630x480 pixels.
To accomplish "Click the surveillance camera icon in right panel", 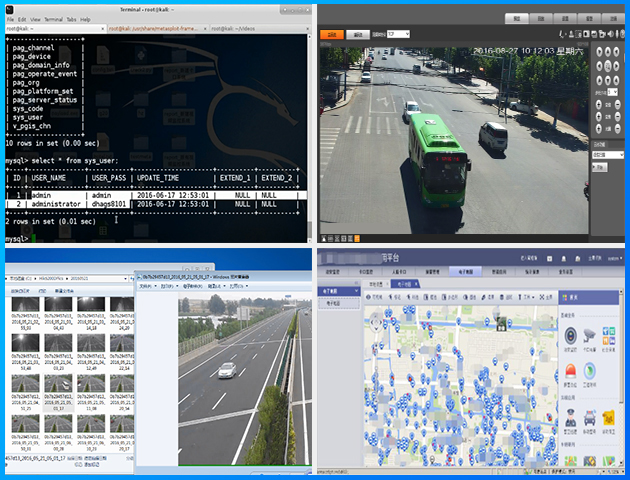I will click(x=589, y=335).
